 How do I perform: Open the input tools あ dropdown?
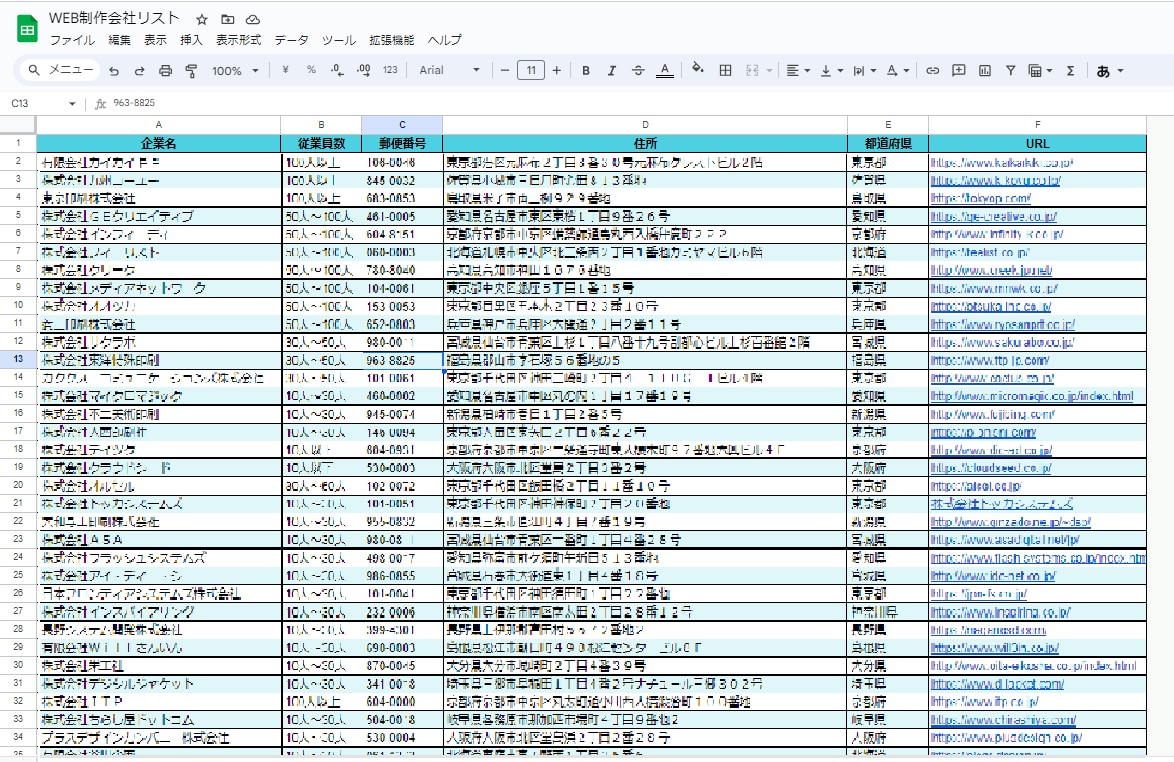pos(1110,71)
